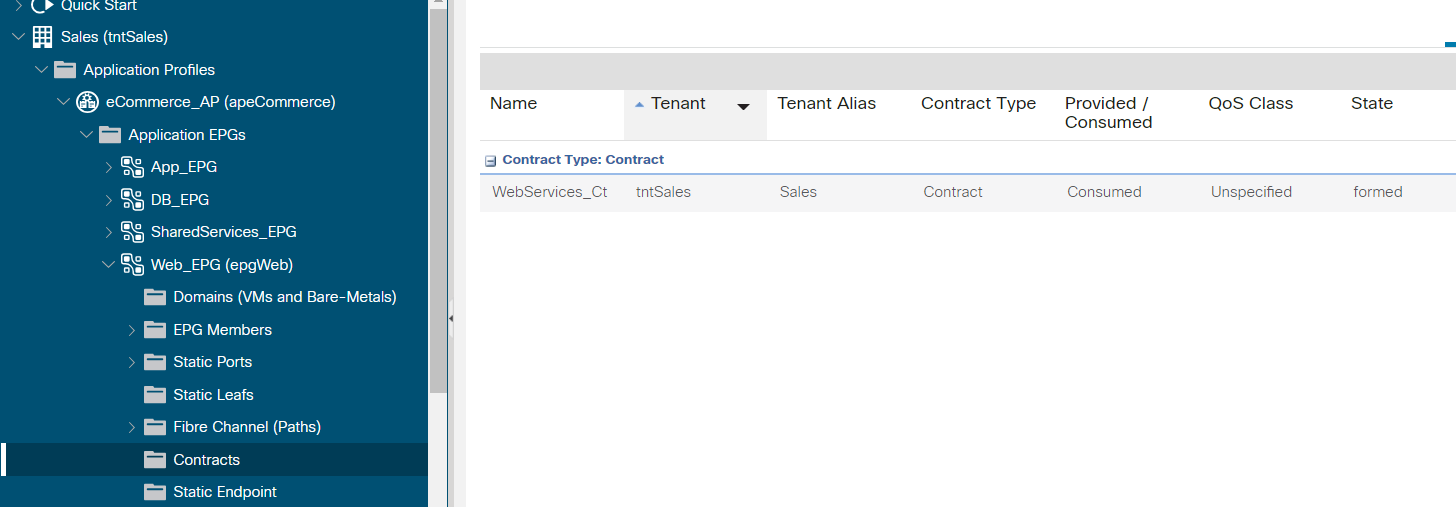Click the DB_EPG icon
This screenshot has width=1456, height=507.
point(132,199)
